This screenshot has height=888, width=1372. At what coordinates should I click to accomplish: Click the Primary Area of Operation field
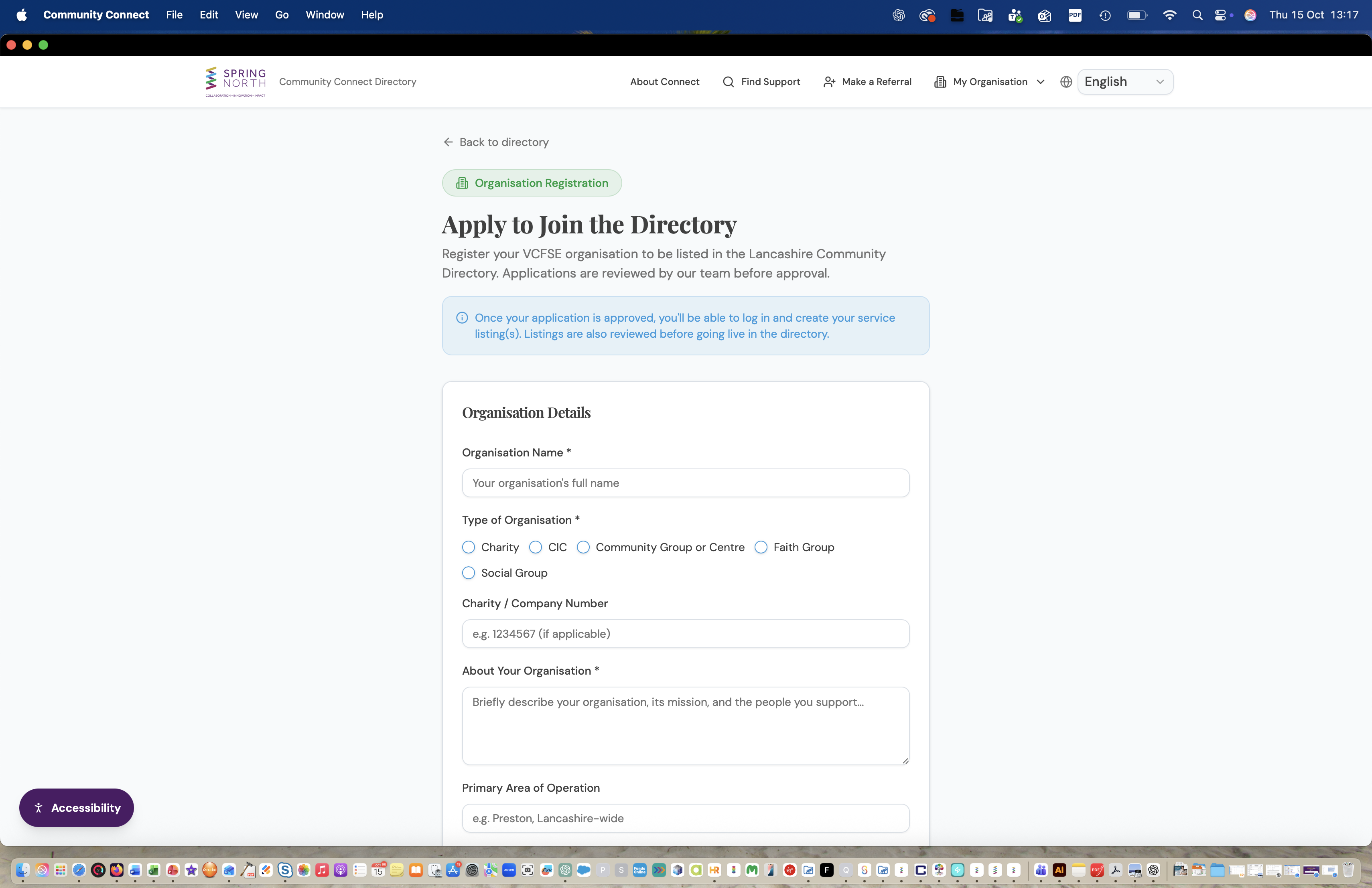coord(686,818)
